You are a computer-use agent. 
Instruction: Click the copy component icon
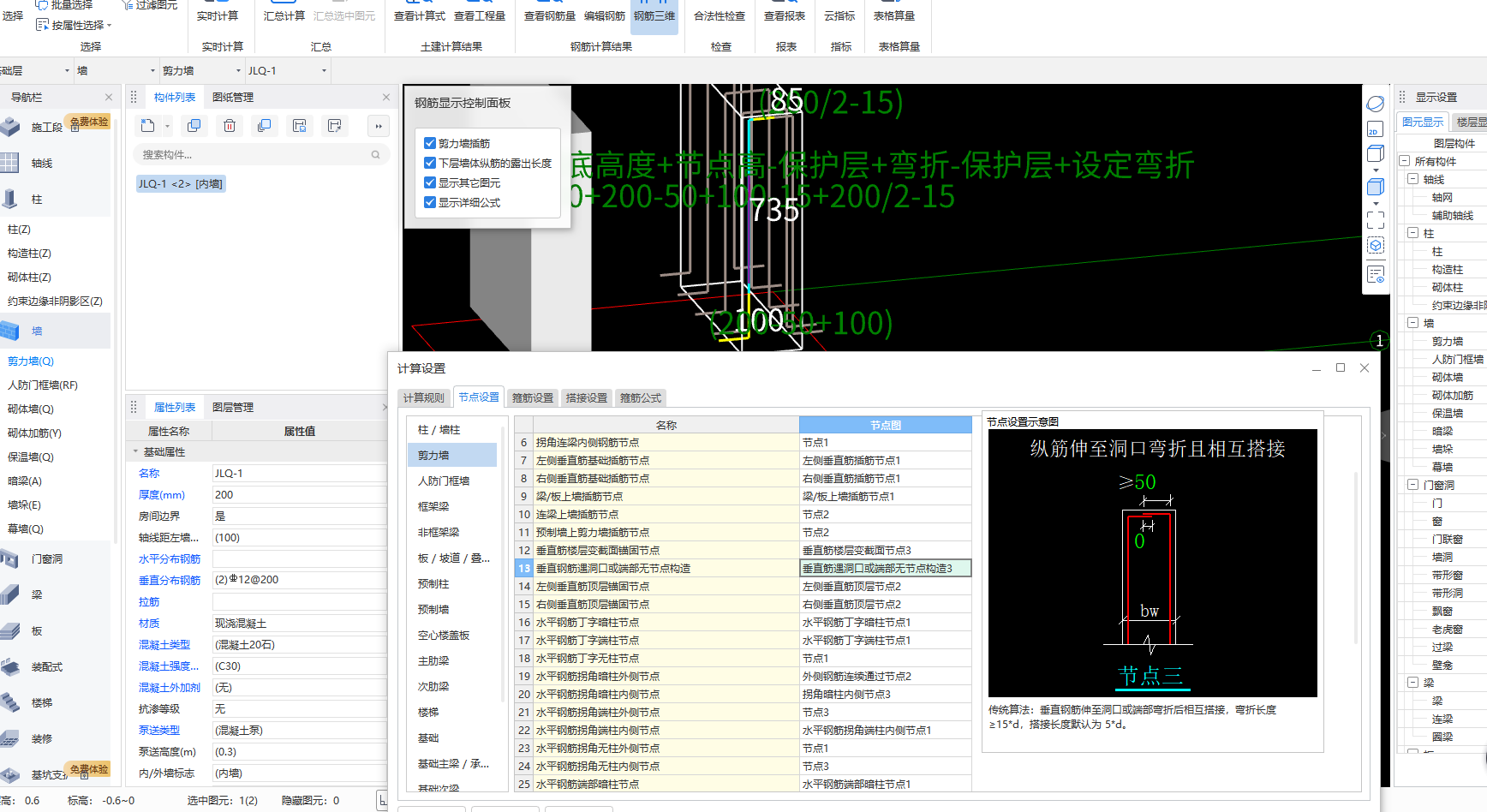(194, 126)
